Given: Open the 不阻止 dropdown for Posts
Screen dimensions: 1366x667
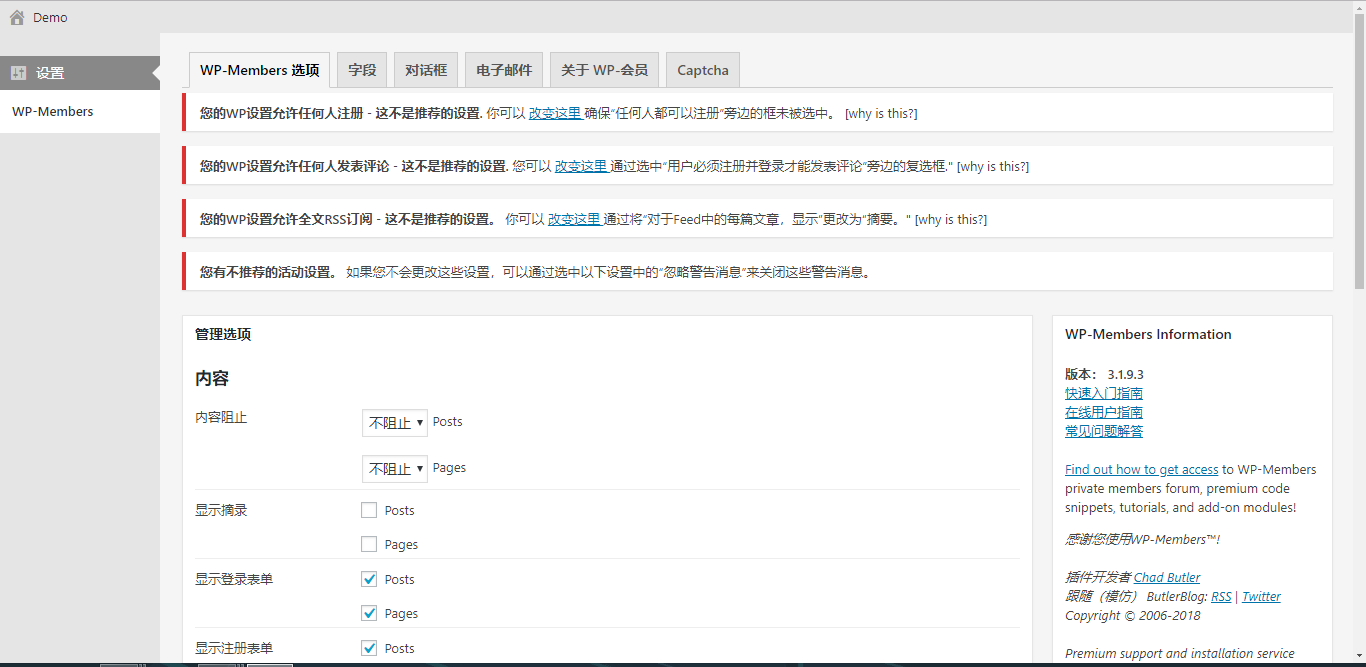Looking at the screenshot, I should tap(394, 422).
